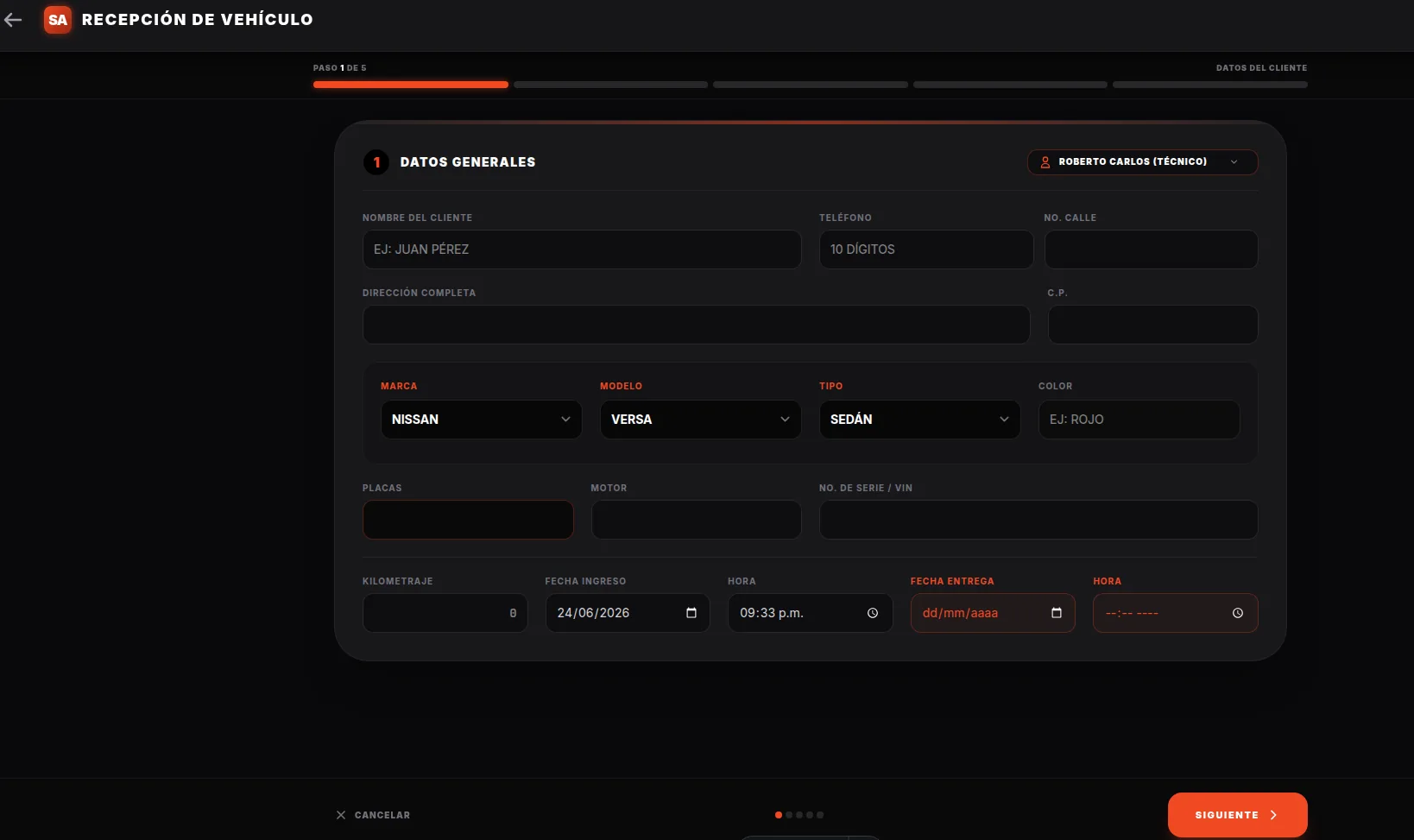Focus the Placas input field
The width and height of the screenshot is (1414, 840).
468,520
